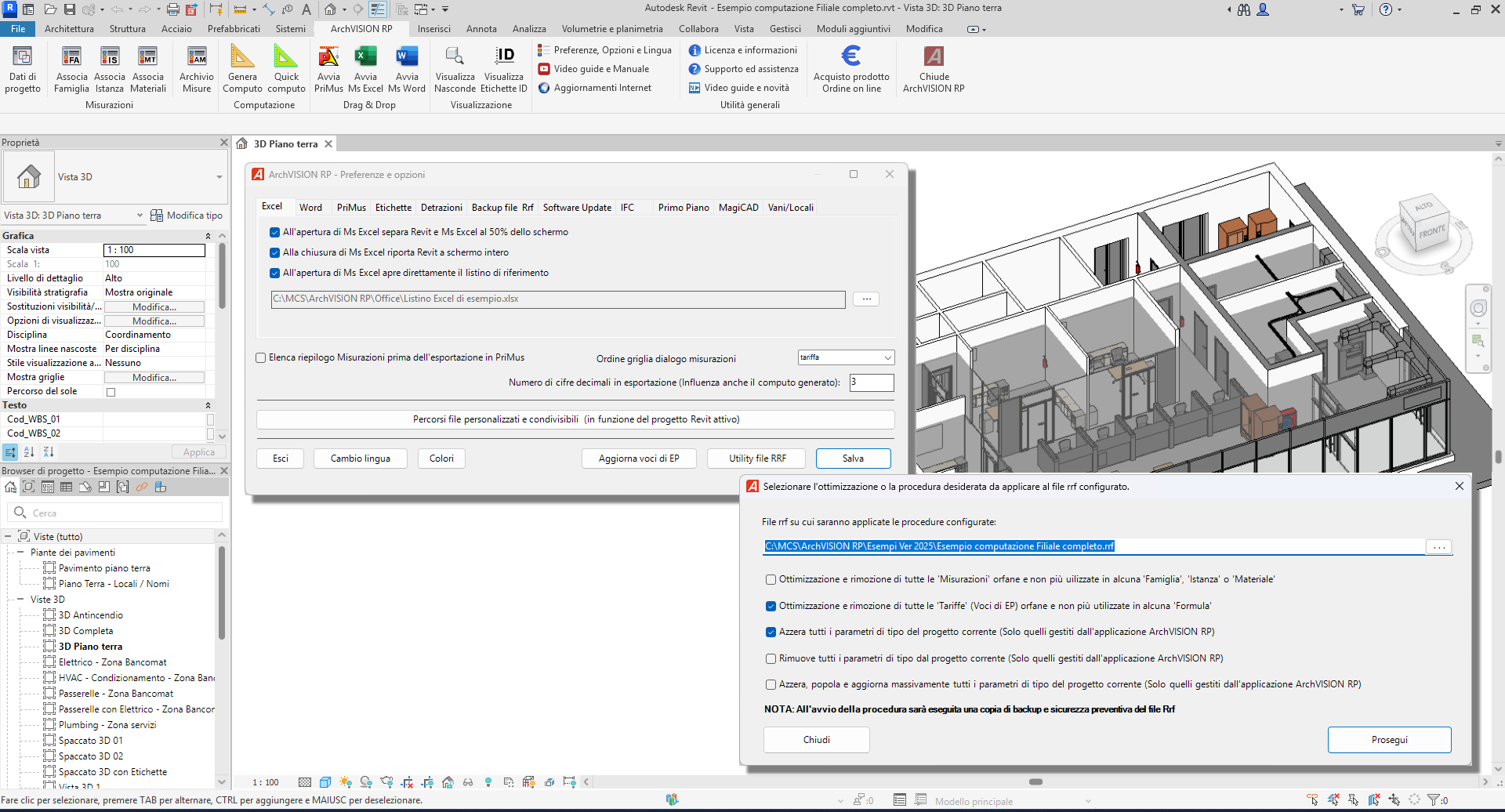Viewport: 1505px width, 812px height.
Task: Open Dati di progetto tool
Action: coord(23,69)
